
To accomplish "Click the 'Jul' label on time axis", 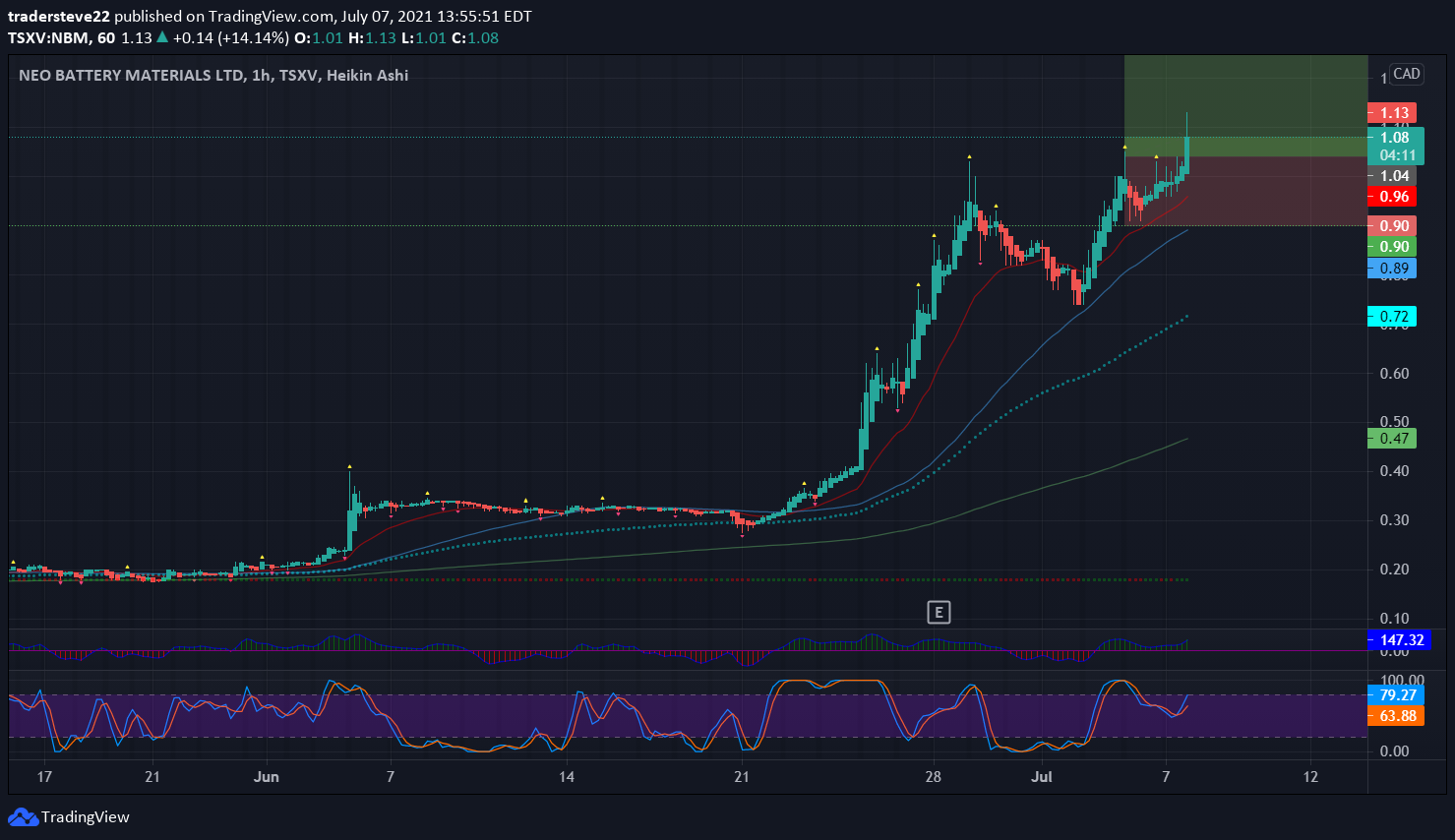I will pos(1041,777).
